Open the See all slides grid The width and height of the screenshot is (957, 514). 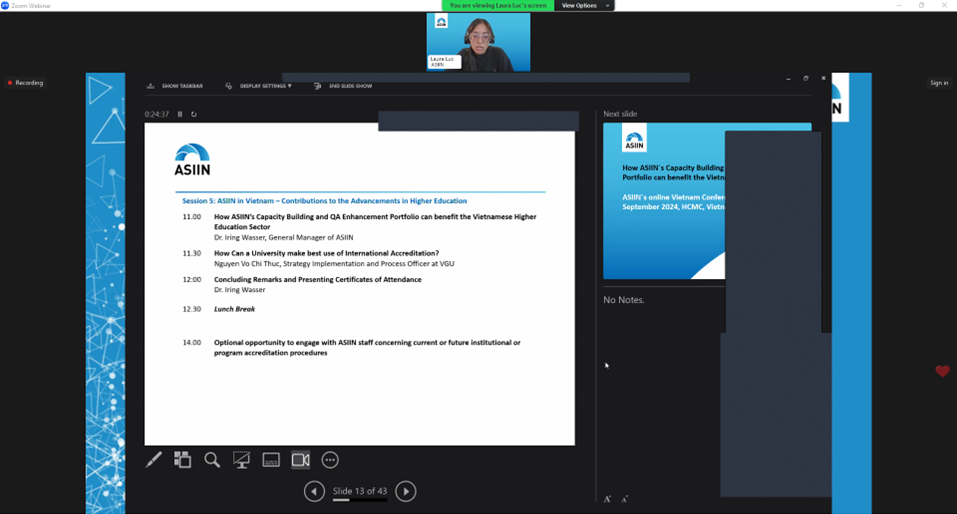point(182,460)
